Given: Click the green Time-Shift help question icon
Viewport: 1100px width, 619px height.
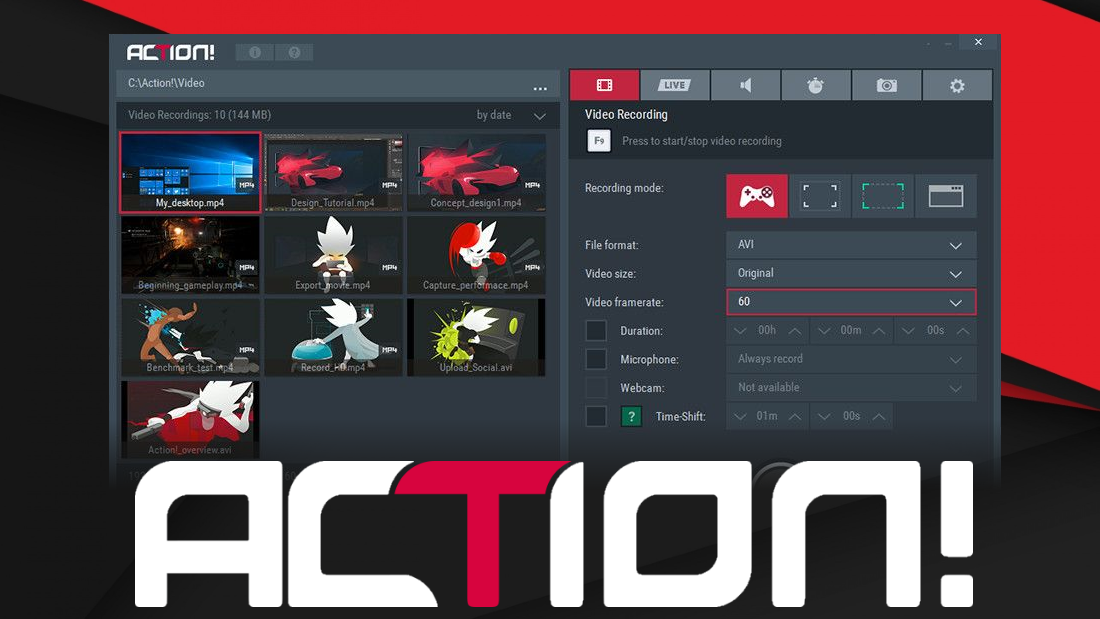Looking at the screenshot, I should coord(631,416).
